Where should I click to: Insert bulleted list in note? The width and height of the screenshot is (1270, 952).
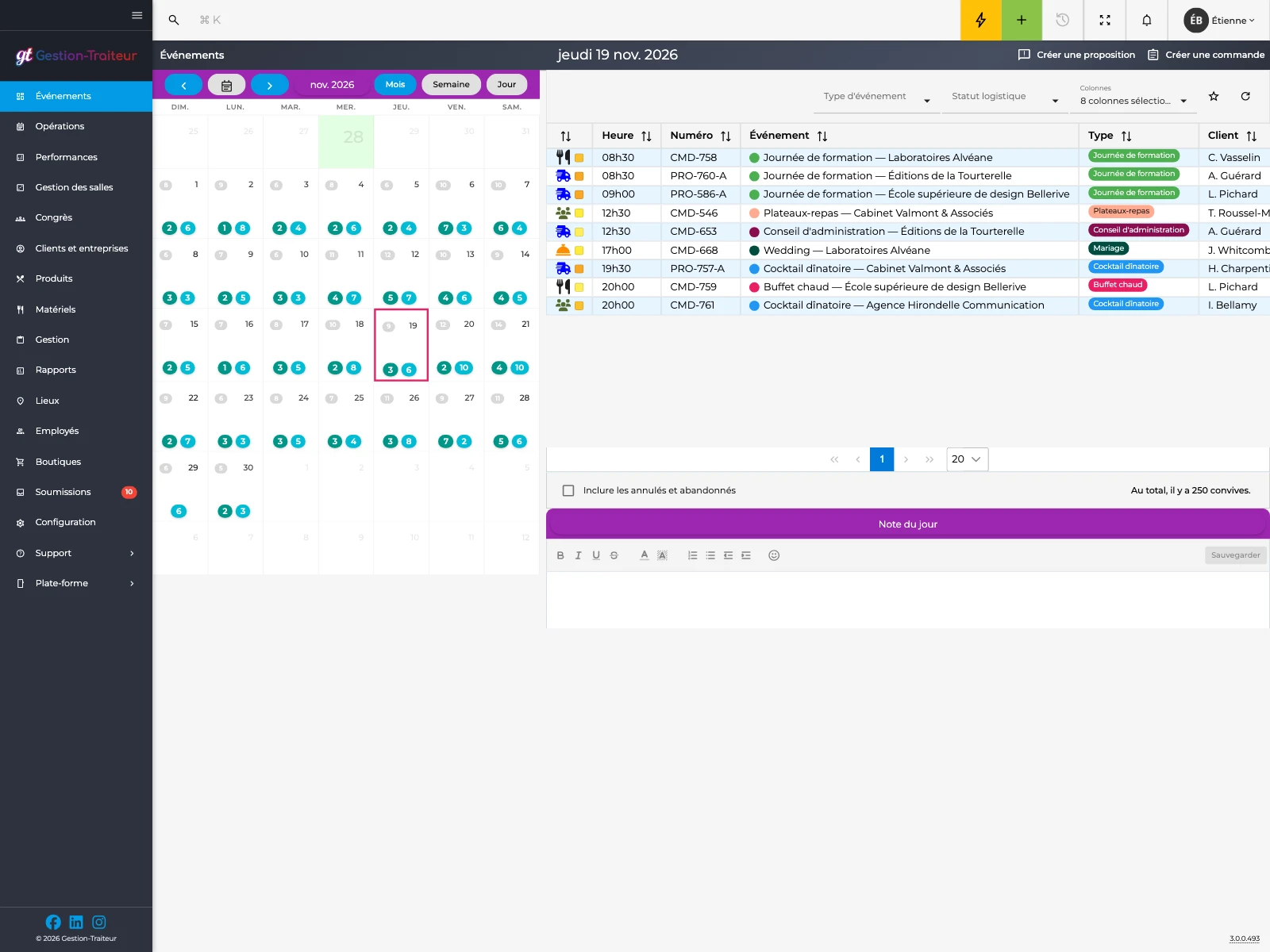[710, 555]
